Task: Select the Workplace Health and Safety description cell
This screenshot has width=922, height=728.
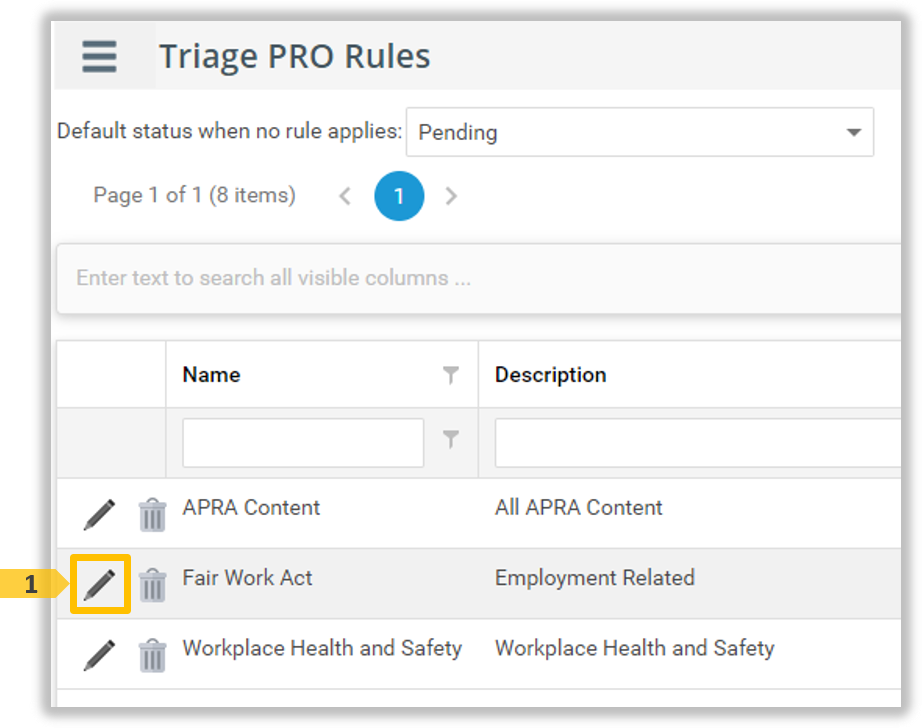Action: 634,648
